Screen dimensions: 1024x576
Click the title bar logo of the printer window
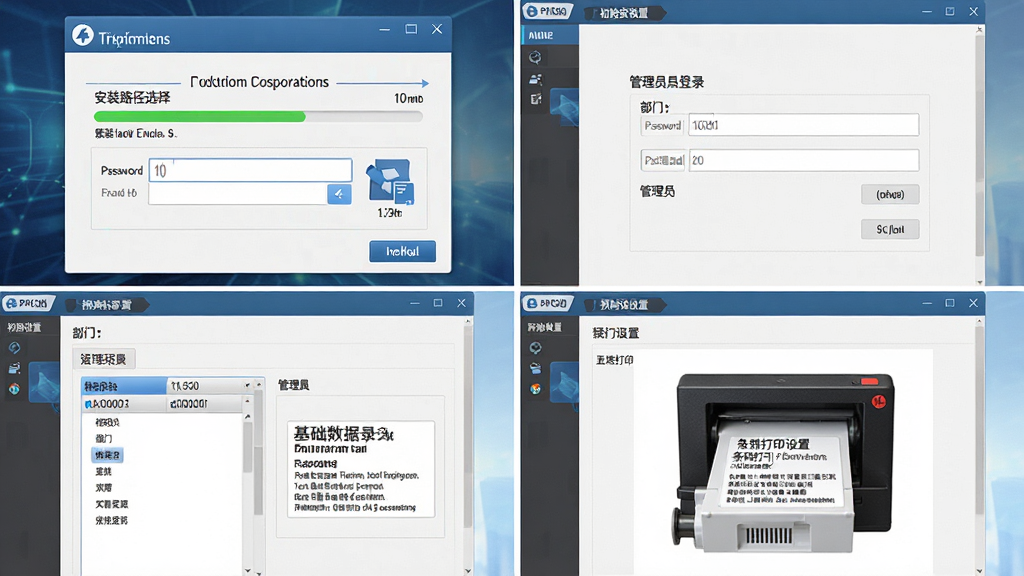(547, 304)
